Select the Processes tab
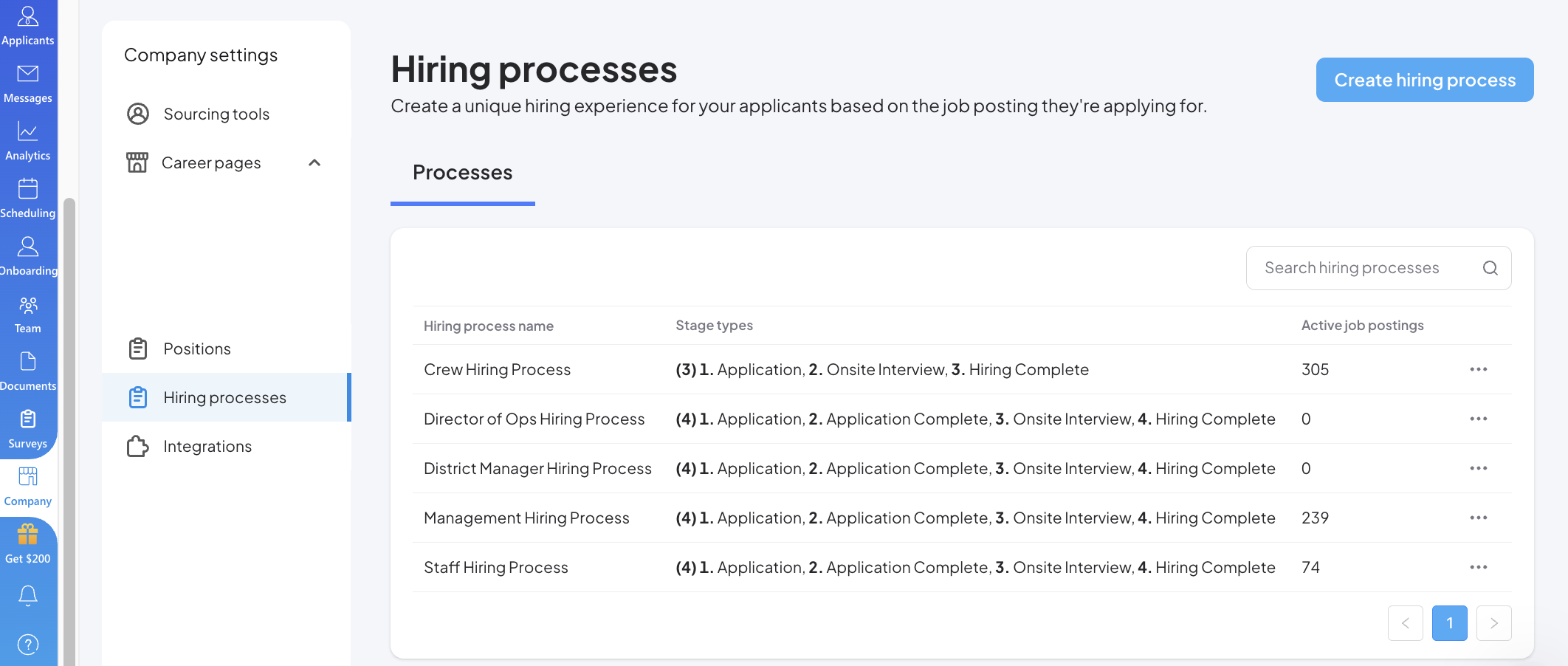1568x666 pixels. [462, 173]
